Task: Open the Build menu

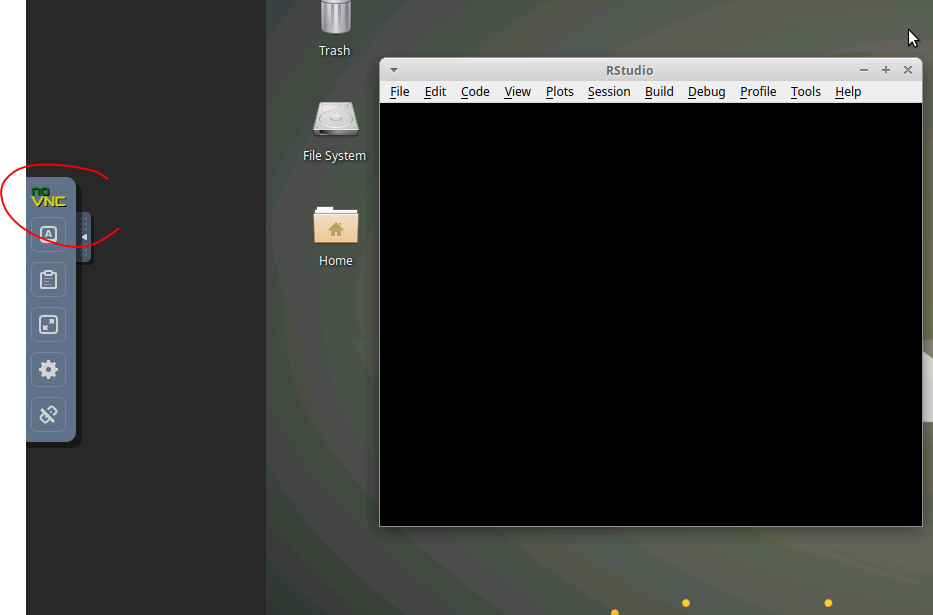Action: point(659,92)
